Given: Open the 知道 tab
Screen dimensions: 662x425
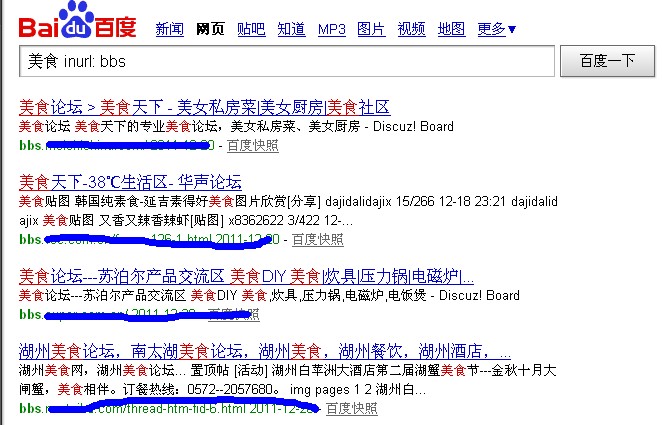Looking at the screenshot, I should (291, 29).
